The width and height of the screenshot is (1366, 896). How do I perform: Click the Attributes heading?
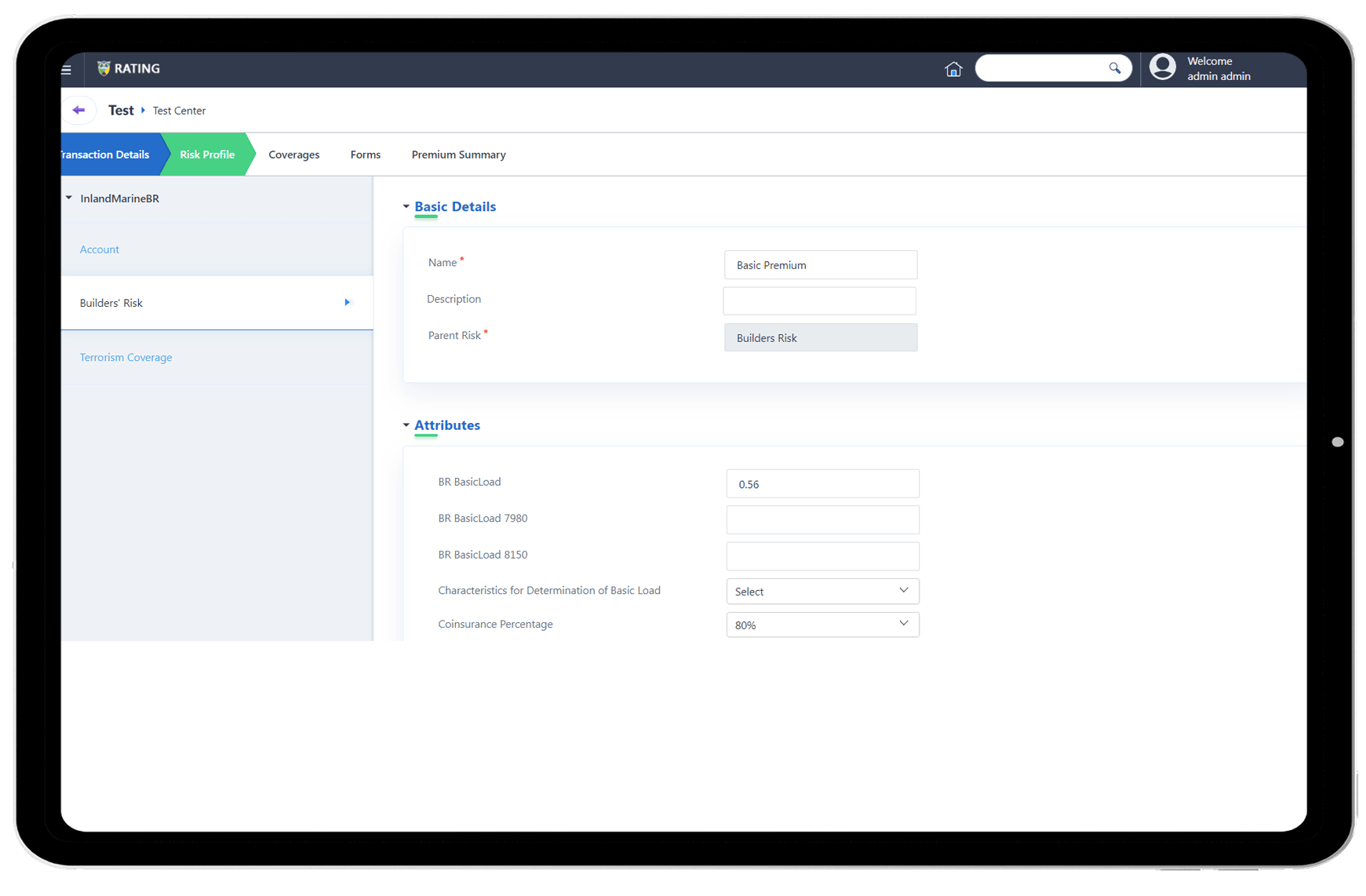point(447,425)
